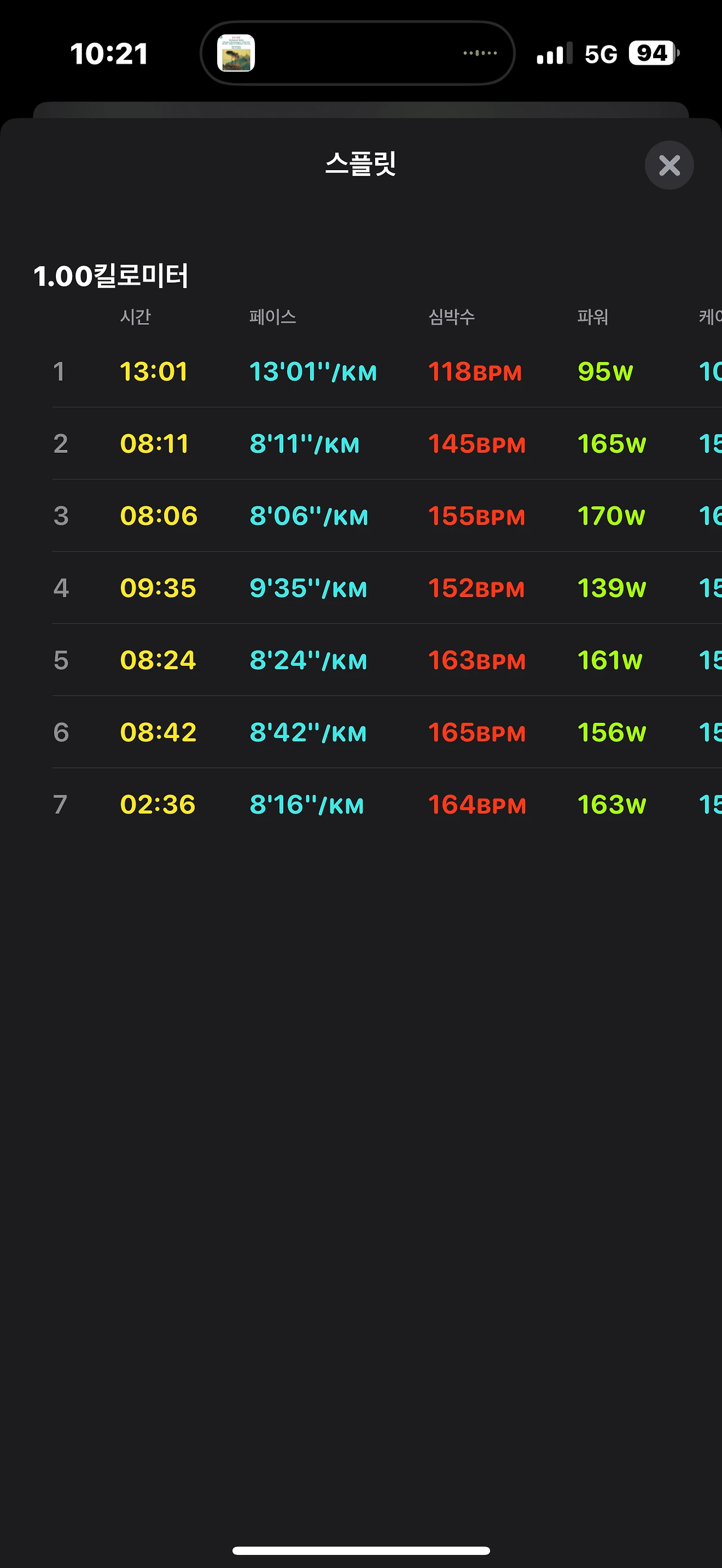Tap split 1 time 13:01
722x1568 pixels.
pos(153,372)
